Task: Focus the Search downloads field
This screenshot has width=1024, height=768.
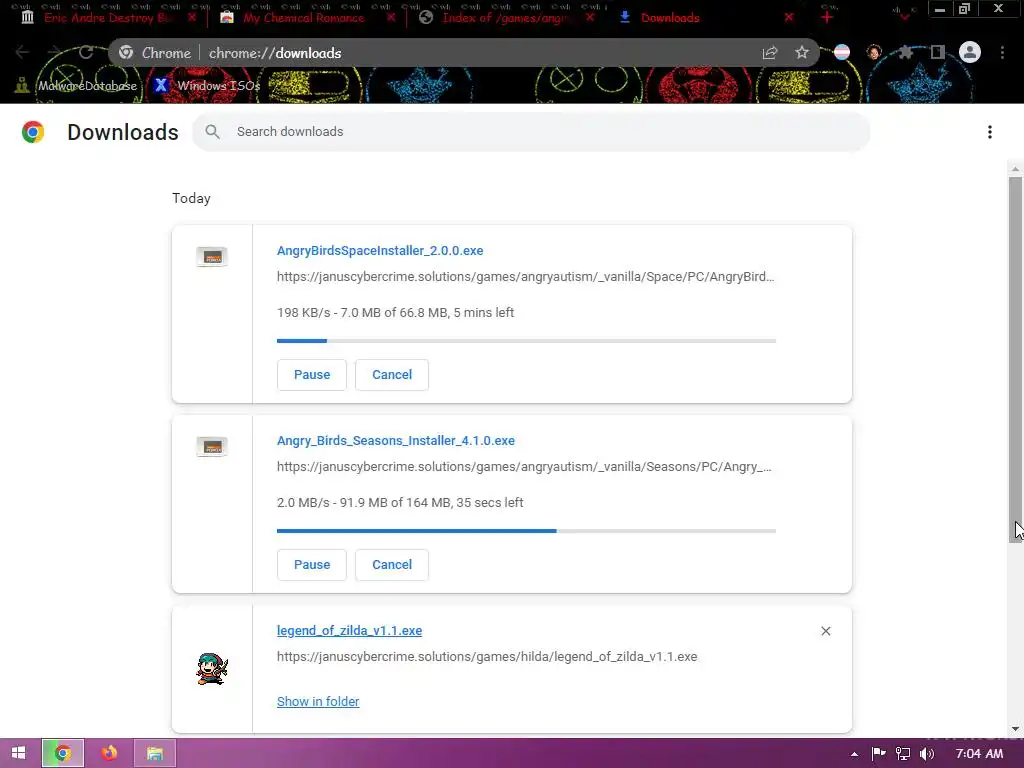Action: pos(531,132)
